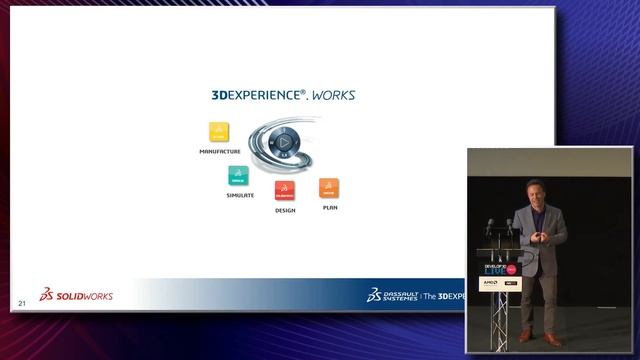
Task: Click the Dassault Systemes logo in footer
Action: pos(393,295)
